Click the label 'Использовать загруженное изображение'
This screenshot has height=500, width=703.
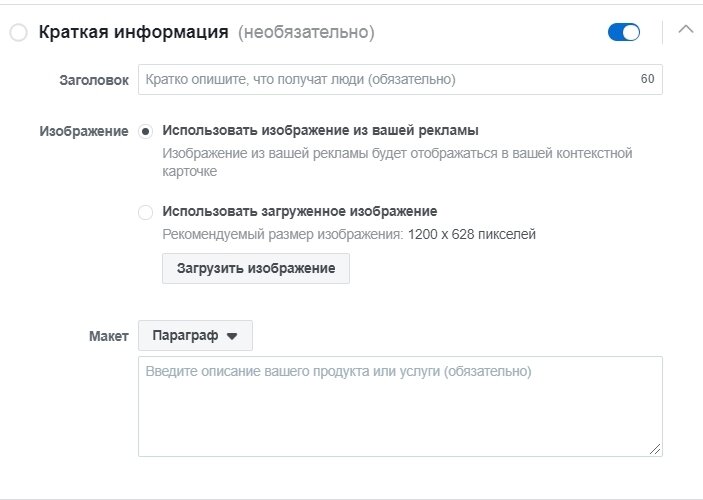pyautogui.click(x=299, y=211)
